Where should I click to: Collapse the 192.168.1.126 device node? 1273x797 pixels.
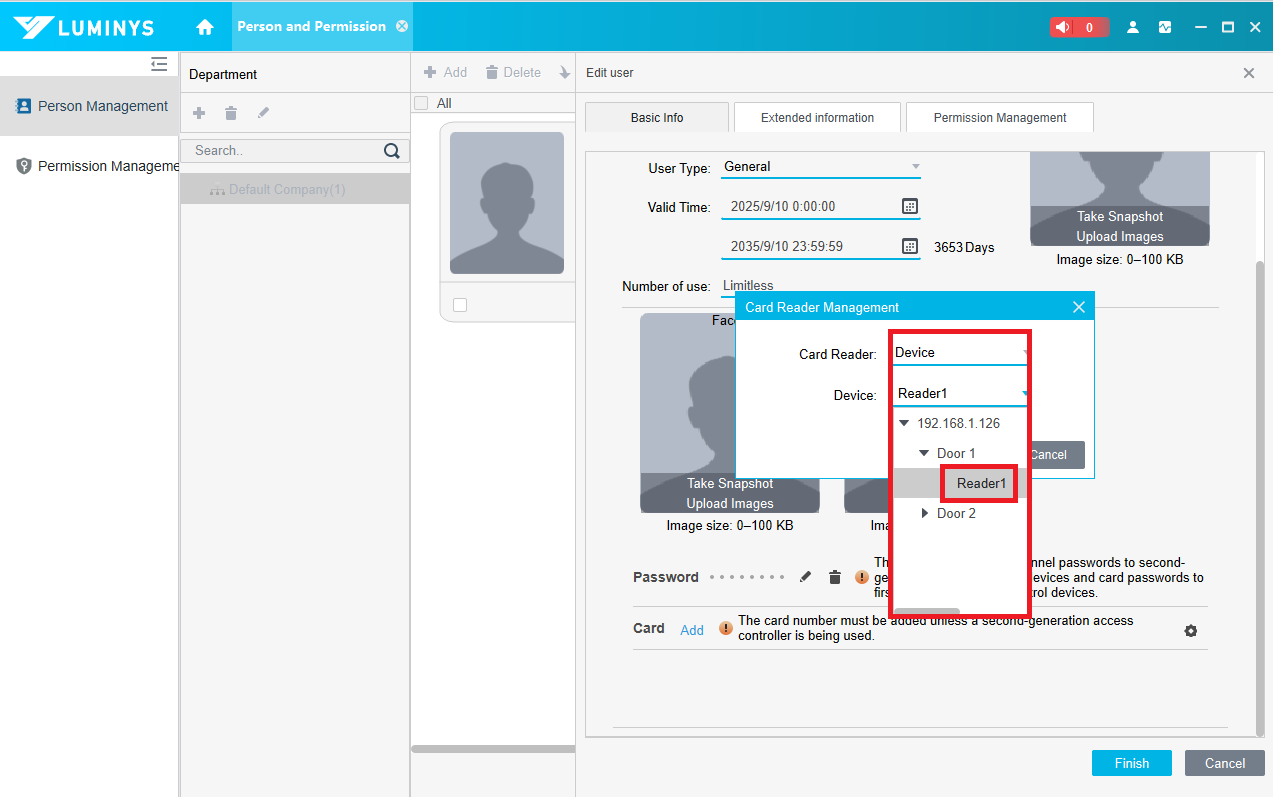point(904,423)
